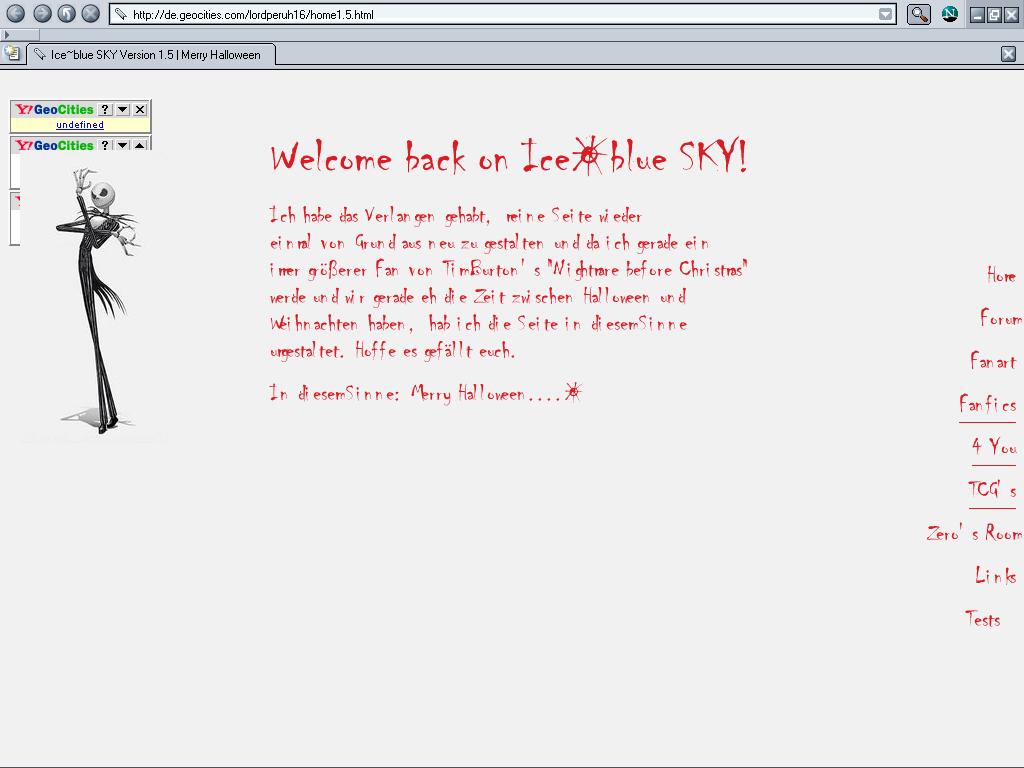Click the line beginning 'Weihnachten haben'
The width and height of the screenshot is (1024, 768).
(479, 324)
